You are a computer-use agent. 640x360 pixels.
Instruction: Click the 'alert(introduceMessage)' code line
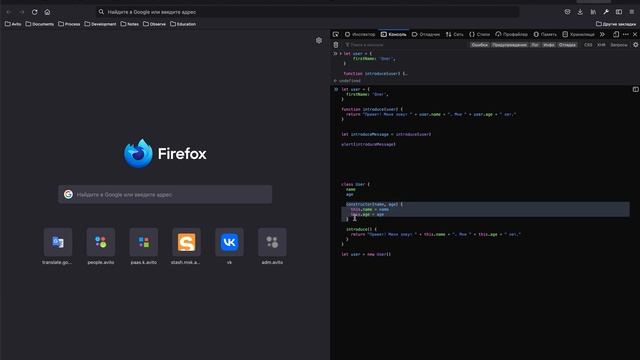click(x=369, y=144)
